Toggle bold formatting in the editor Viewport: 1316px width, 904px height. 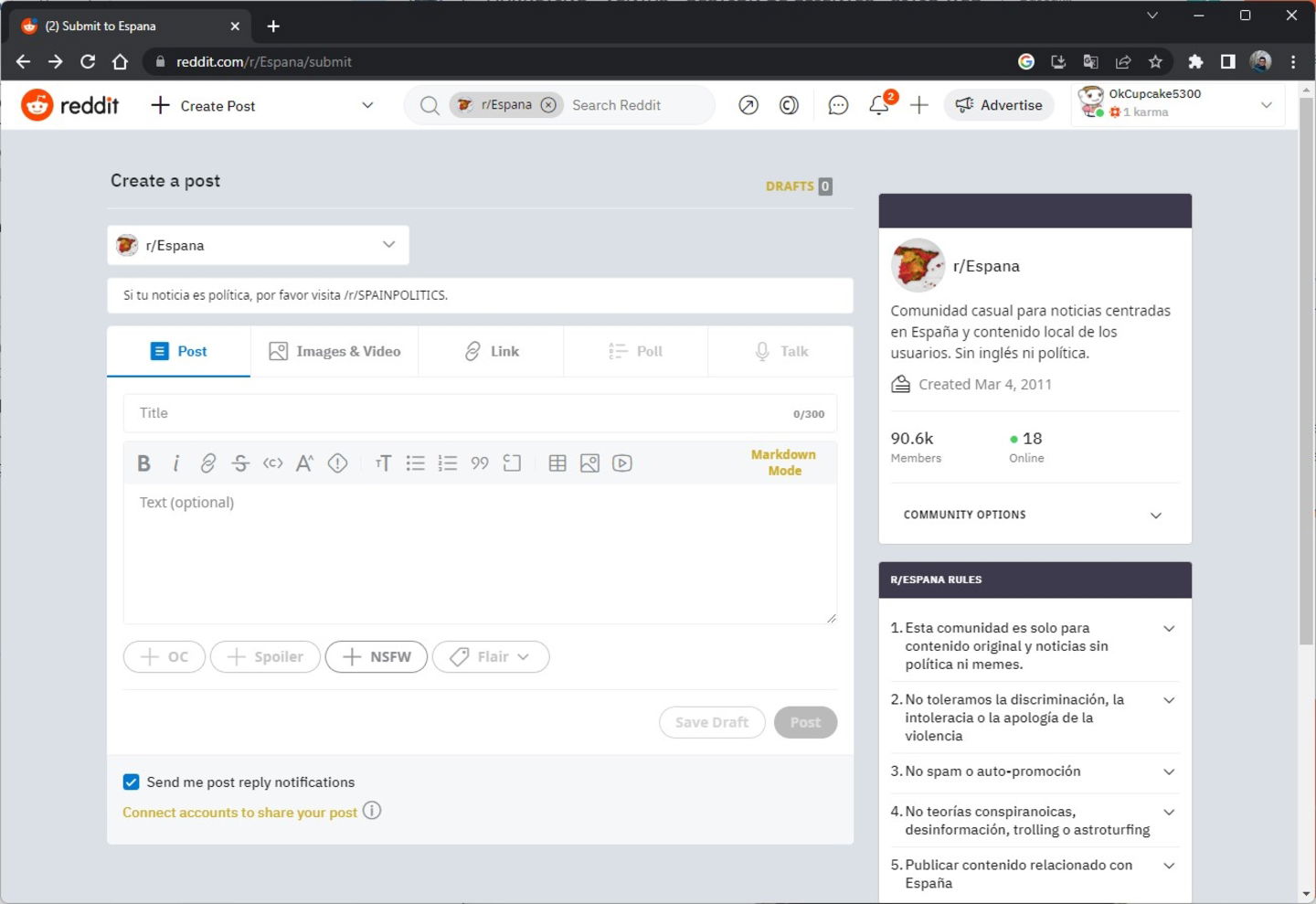coord(143,463)
